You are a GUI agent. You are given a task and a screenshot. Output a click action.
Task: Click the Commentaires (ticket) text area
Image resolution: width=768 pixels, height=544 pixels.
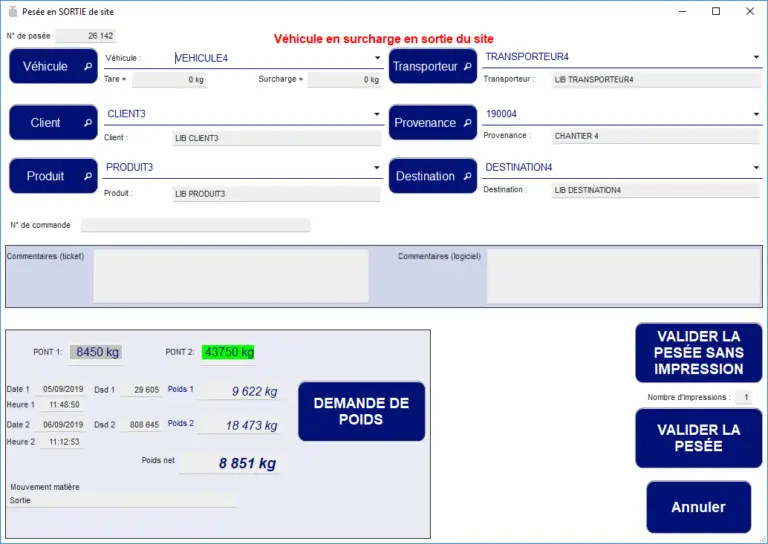(231, 276)
